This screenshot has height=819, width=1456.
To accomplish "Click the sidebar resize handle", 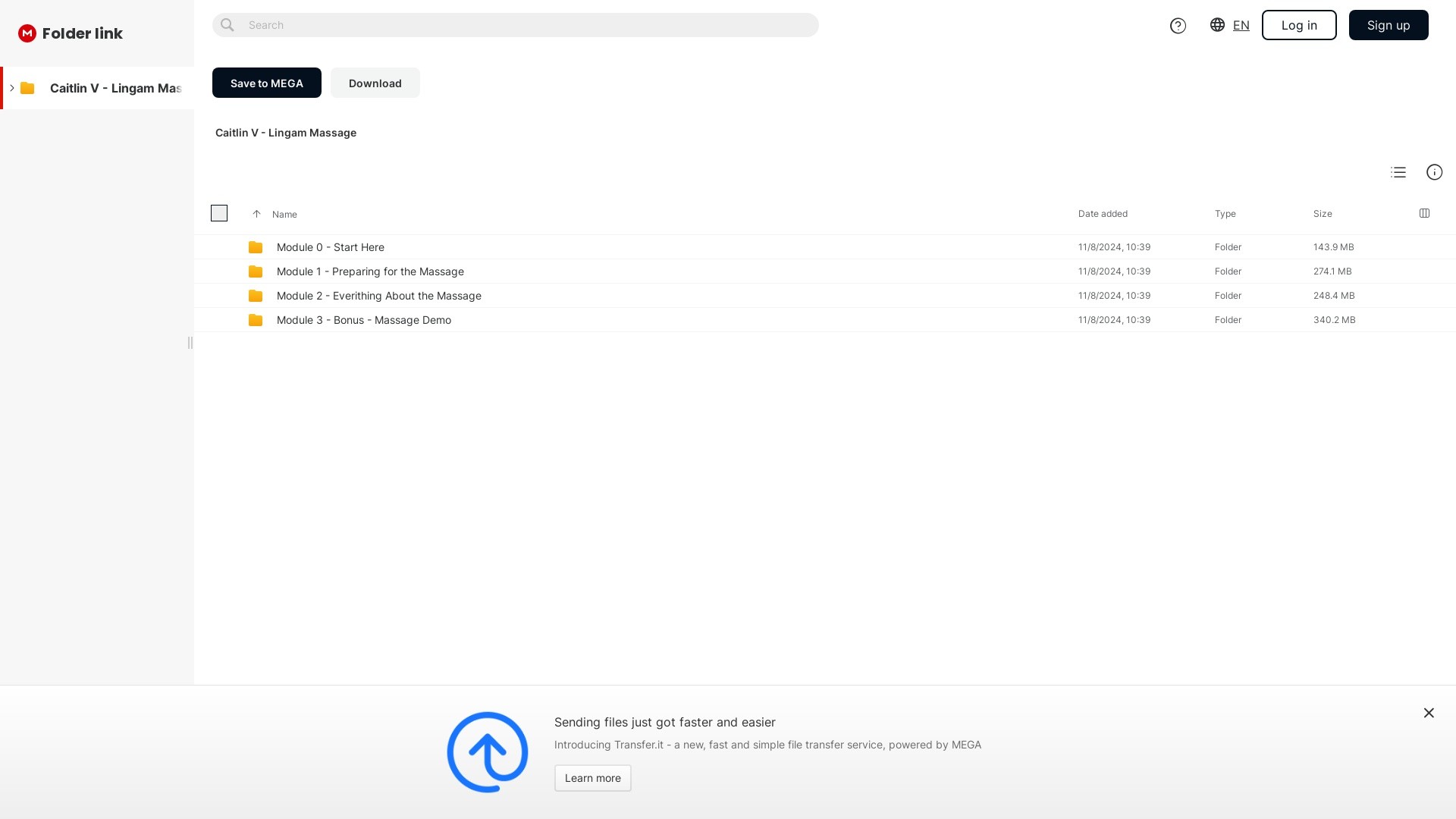I will (190, 343).
